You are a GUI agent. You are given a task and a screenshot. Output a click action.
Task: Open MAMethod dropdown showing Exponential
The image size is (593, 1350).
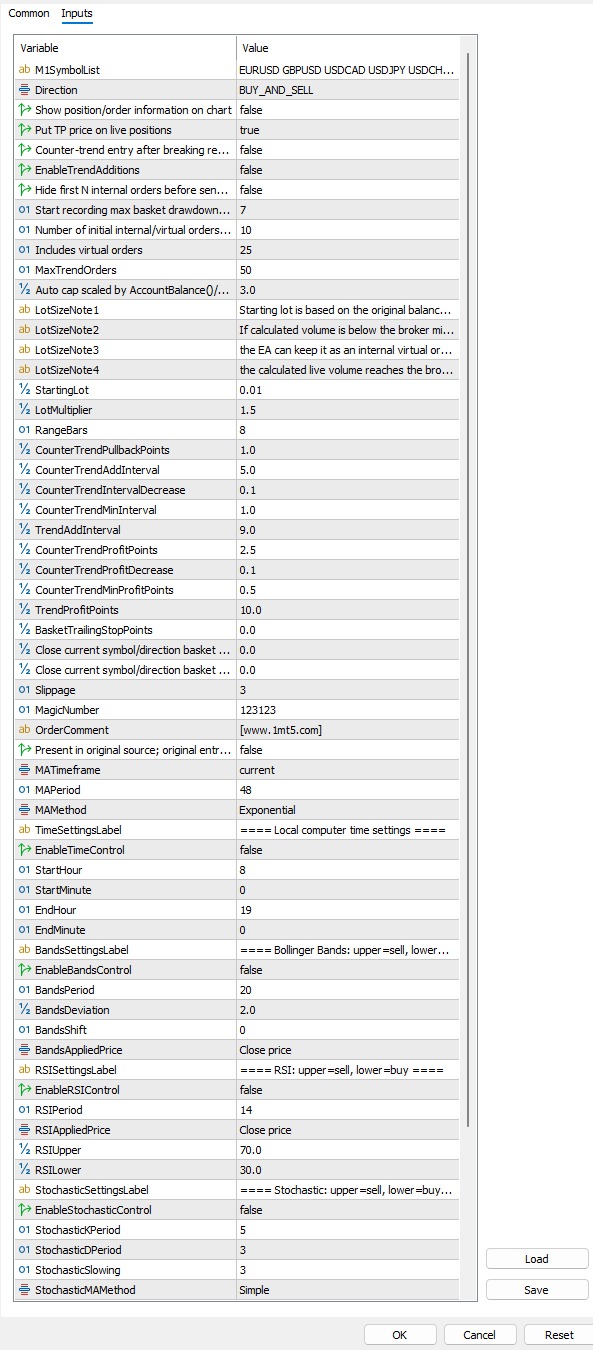pyautogui.click(x=347, y=810)
